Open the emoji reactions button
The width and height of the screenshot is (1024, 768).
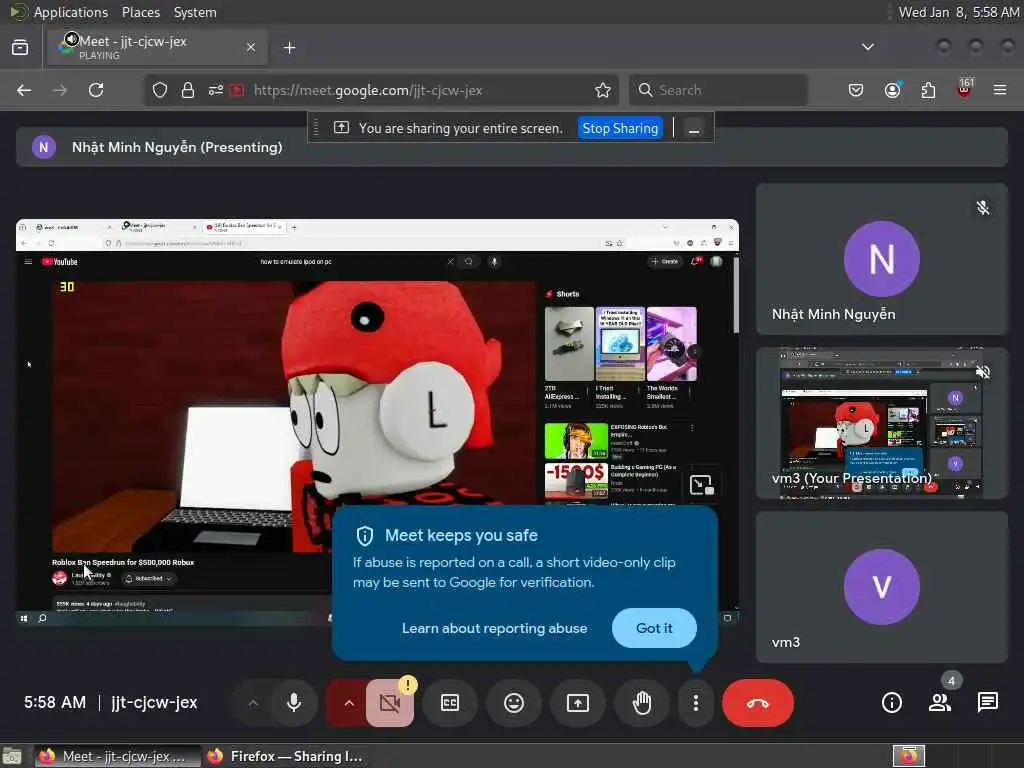click(x=514, y=703)
